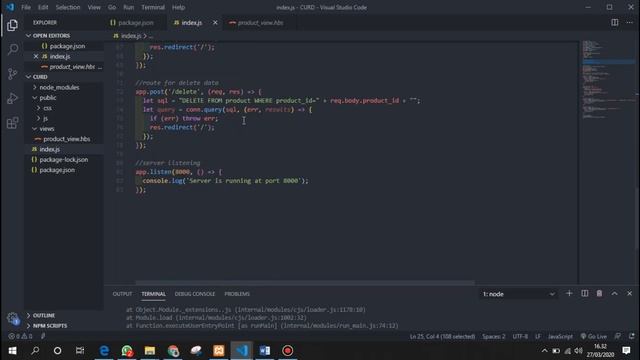Split the editor to the right

[615, 22]
